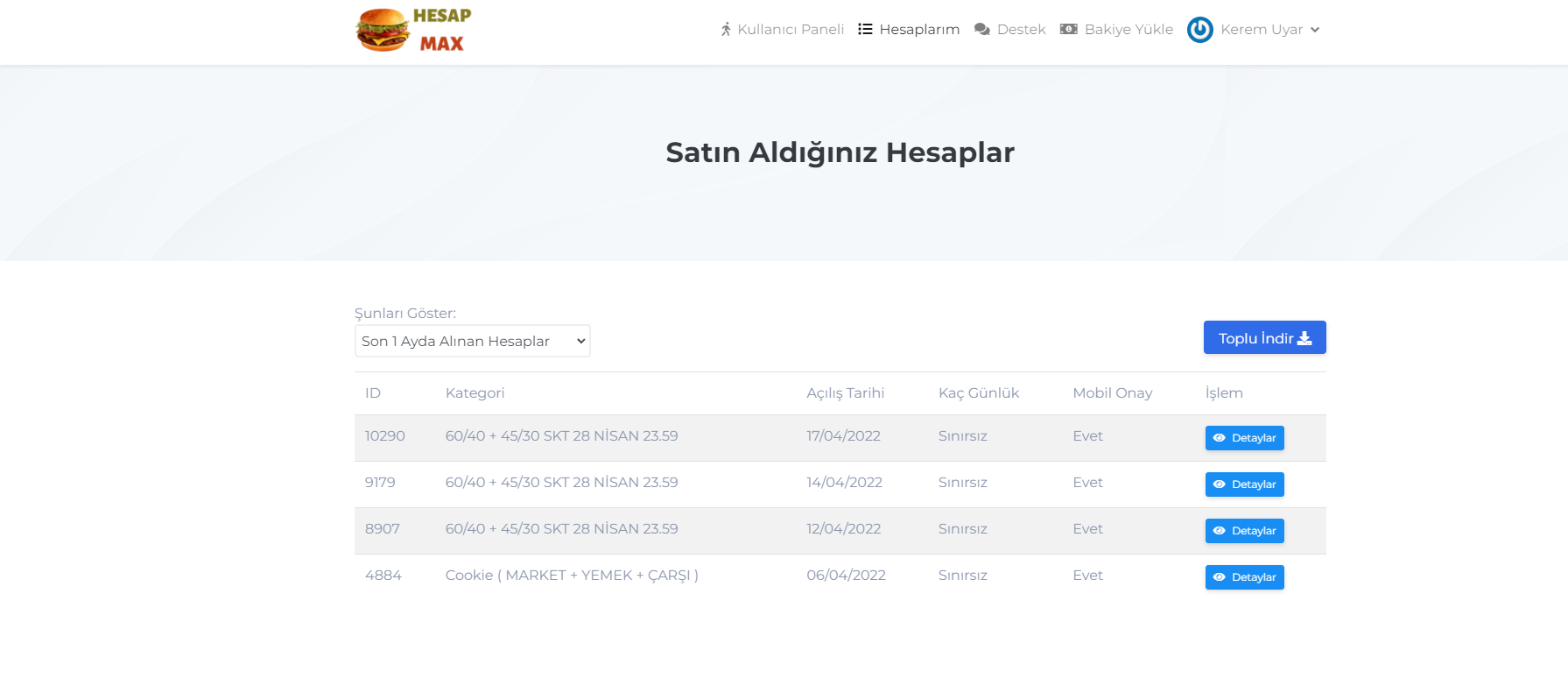Click the chat bubbles icon beside Destek
Viewport: 1568px width, 700px height.
coord(982,30)
